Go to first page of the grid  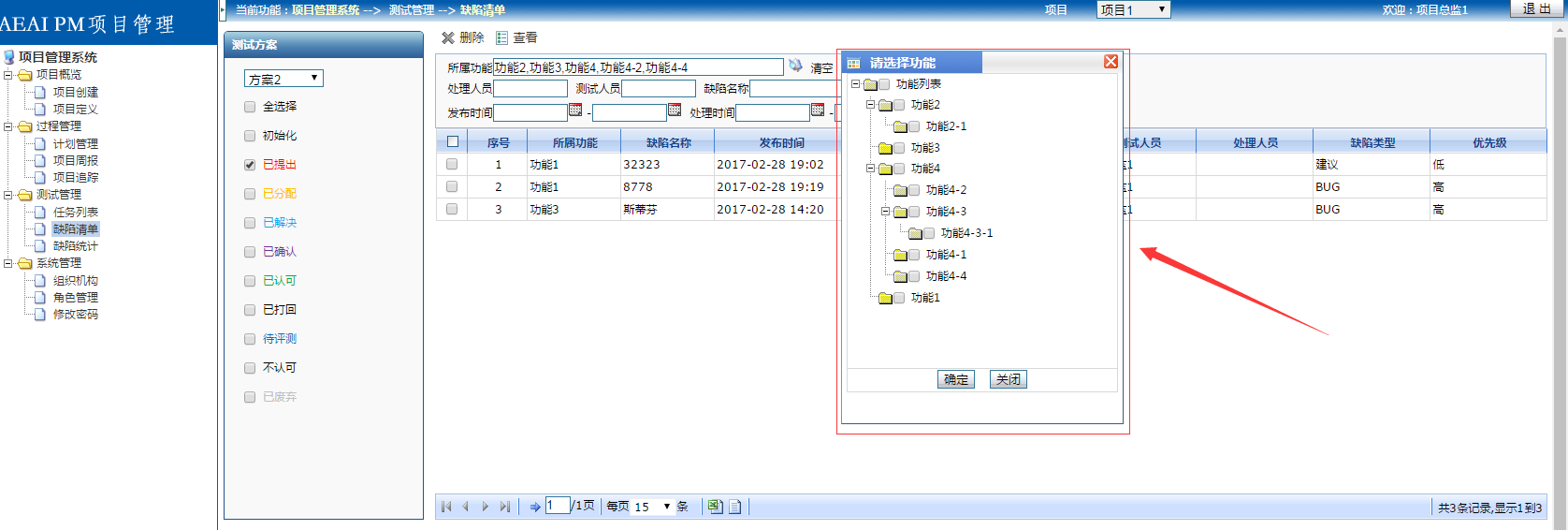pyautogui.click(x=446, y=507)
